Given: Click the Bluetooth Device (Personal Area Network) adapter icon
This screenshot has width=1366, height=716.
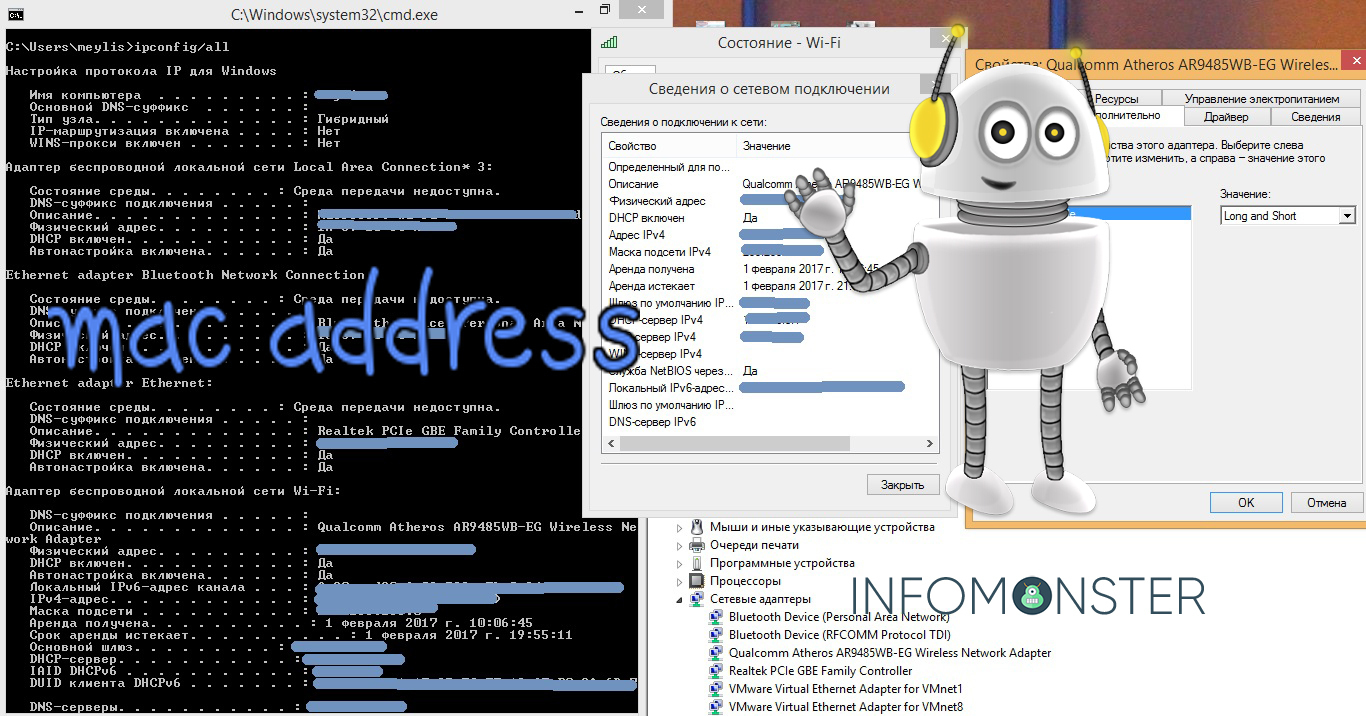Looking at the screenshot, I should click(716, 617).
